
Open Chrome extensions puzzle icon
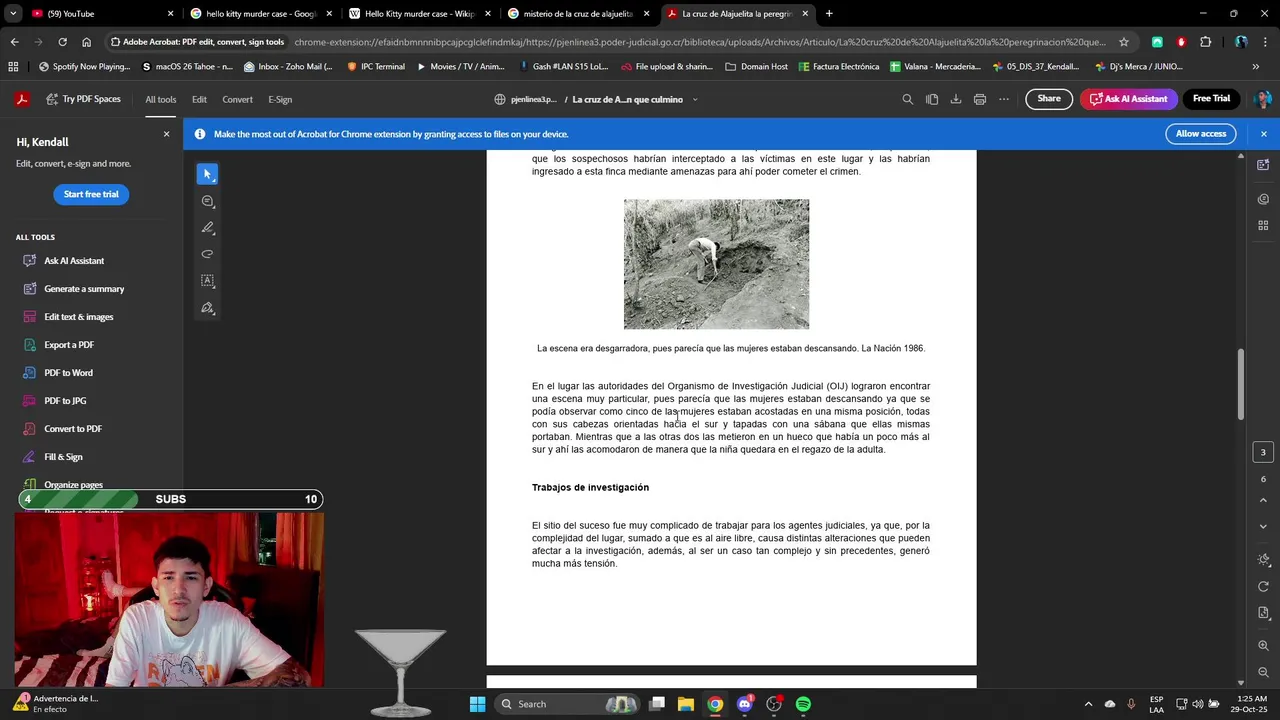[1205, 42]
